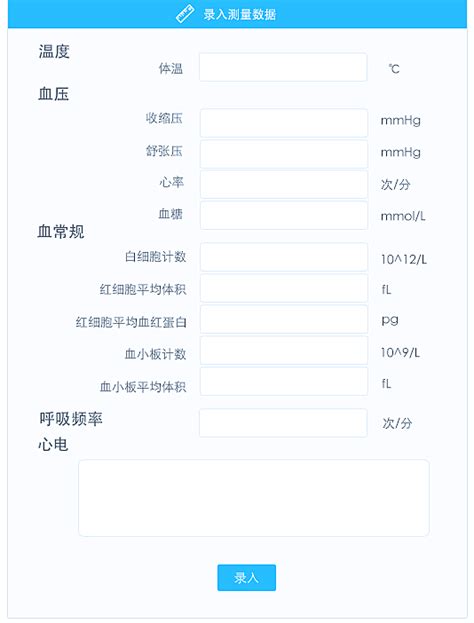The width and height of the screenshot is (474, 623).
Task: Click the 录入测量数据 header title
Action: [x=240, y=15]
